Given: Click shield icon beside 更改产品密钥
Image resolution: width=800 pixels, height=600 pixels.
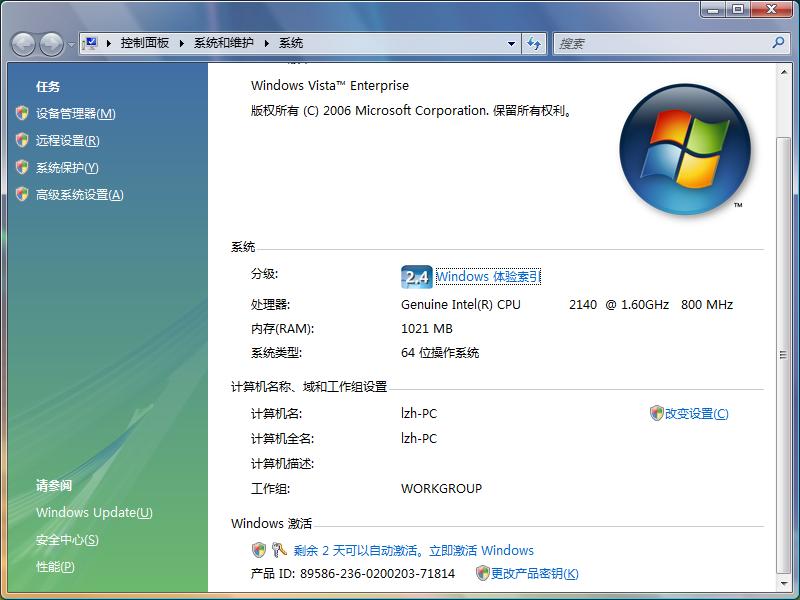Looking at the screenshot, I should (483, 573).
